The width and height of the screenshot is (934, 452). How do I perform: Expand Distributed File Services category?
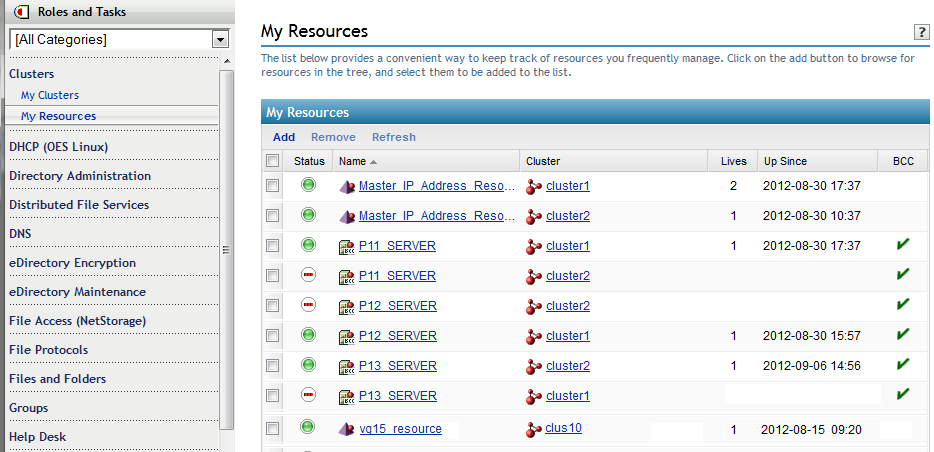79,204
